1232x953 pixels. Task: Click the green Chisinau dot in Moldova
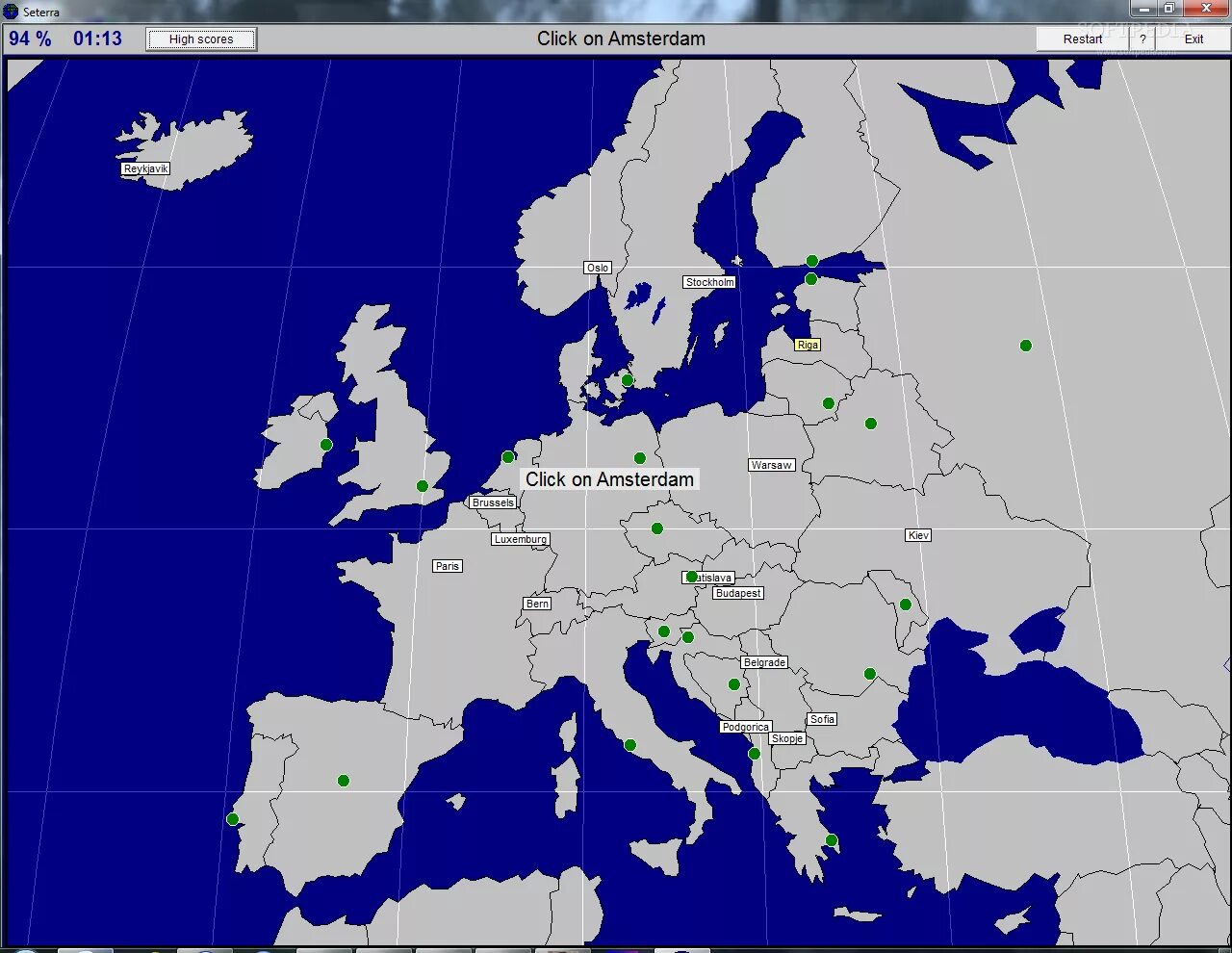point(905,605)
